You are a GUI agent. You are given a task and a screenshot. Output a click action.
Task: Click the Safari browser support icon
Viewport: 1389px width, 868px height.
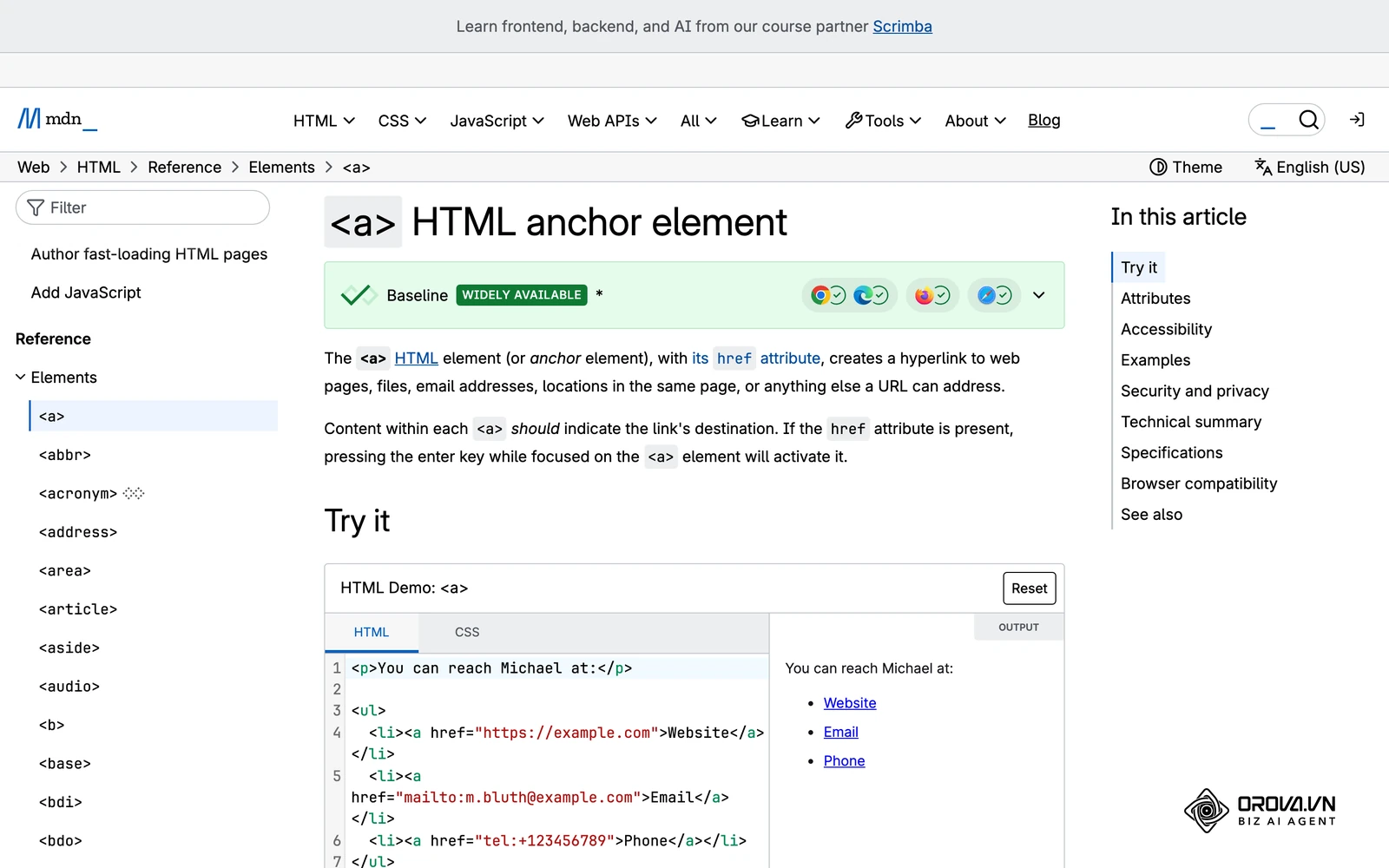(986, 295)
